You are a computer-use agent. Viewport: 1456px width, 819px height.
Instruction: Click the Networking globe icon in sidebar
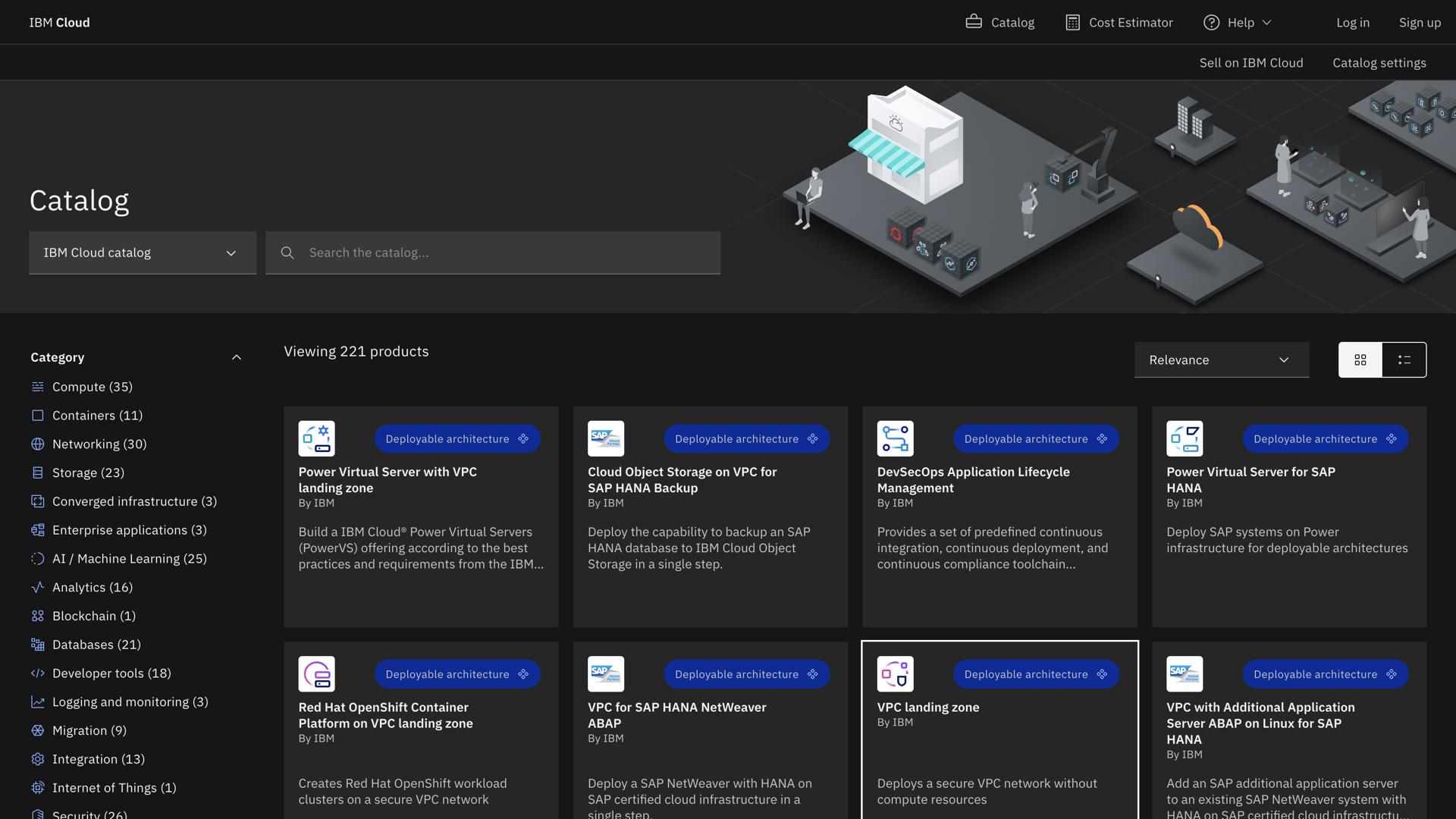[x=37, y=444]
